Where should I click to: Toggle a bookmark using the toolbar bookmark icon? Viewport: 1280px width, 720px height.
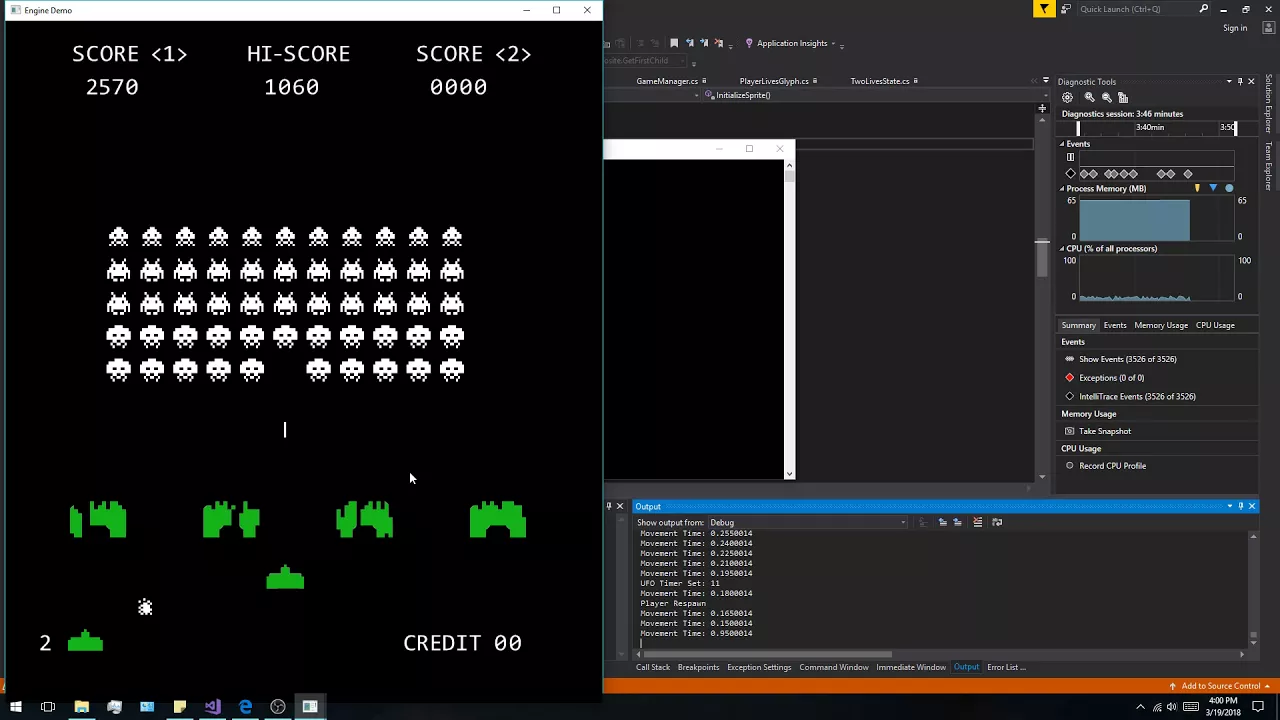tap(674, 43)
